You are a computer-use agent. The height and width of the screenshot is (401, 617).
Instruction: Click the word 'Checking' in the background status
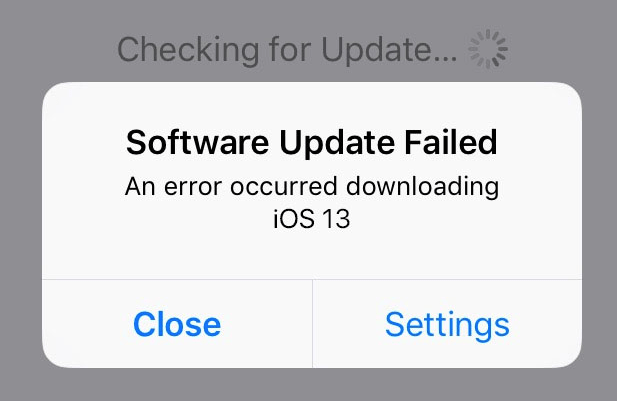pyautogui.click(x=188, y=50)
